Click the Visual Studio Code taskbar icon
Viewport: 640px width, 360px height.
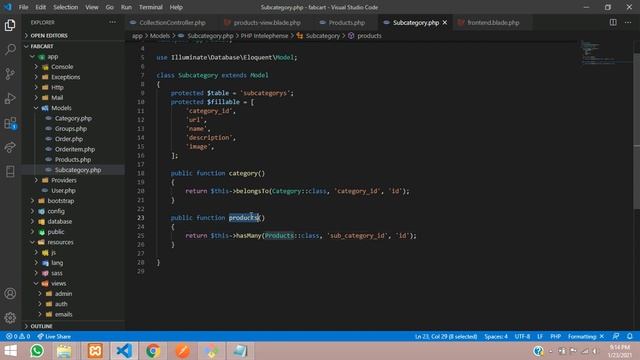coord(124,351)
